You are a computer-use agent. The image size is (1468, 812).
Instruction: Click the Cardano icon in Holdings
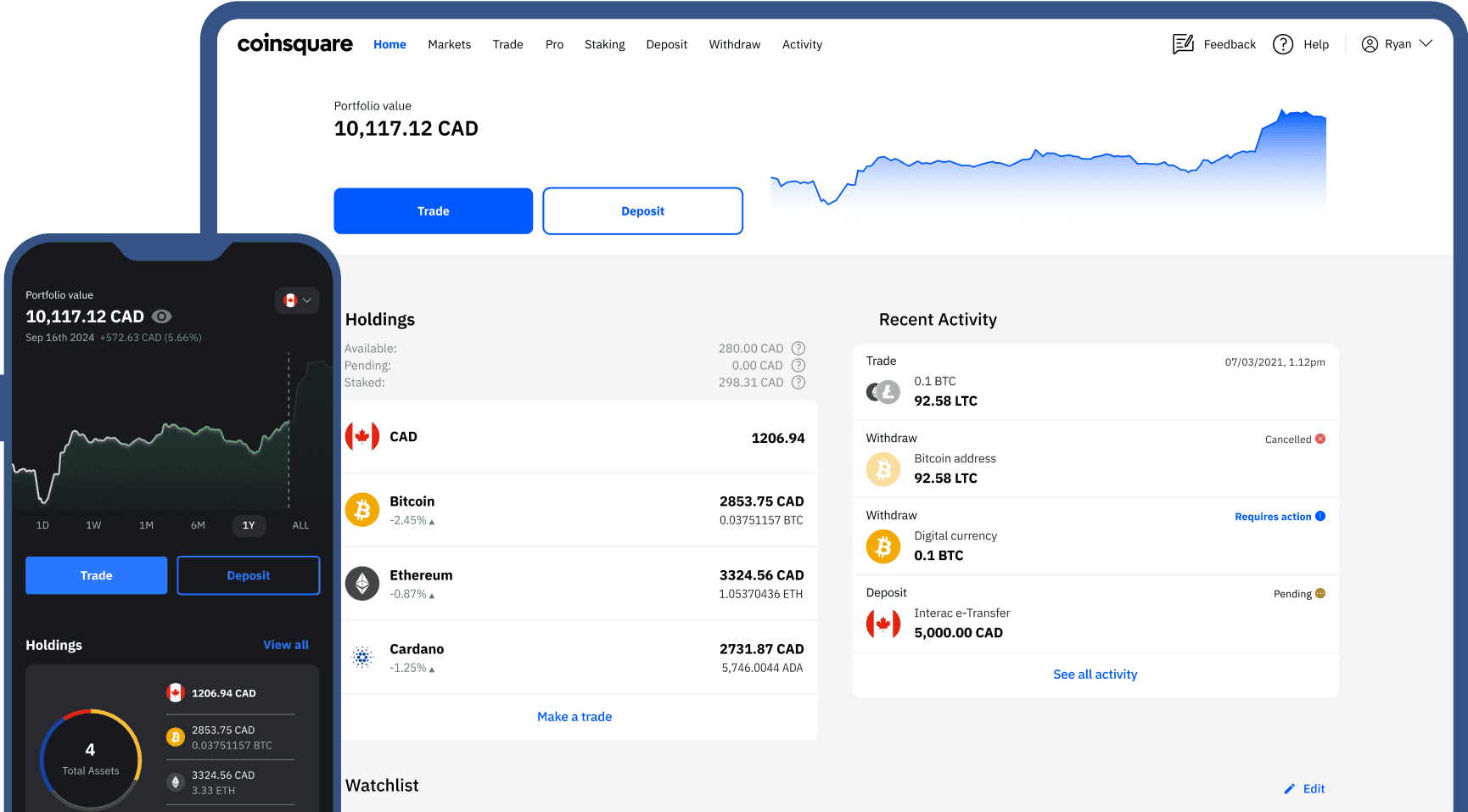[362, 657]
